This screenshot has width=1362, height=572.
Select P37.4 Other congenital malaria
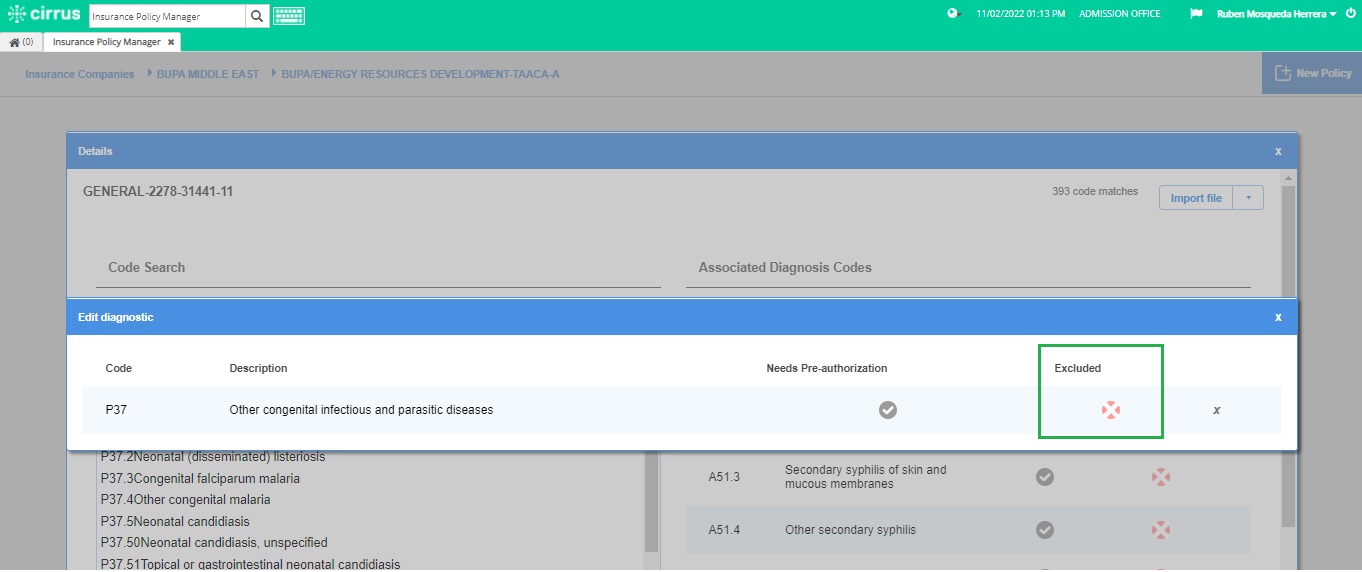coord(186,500)
